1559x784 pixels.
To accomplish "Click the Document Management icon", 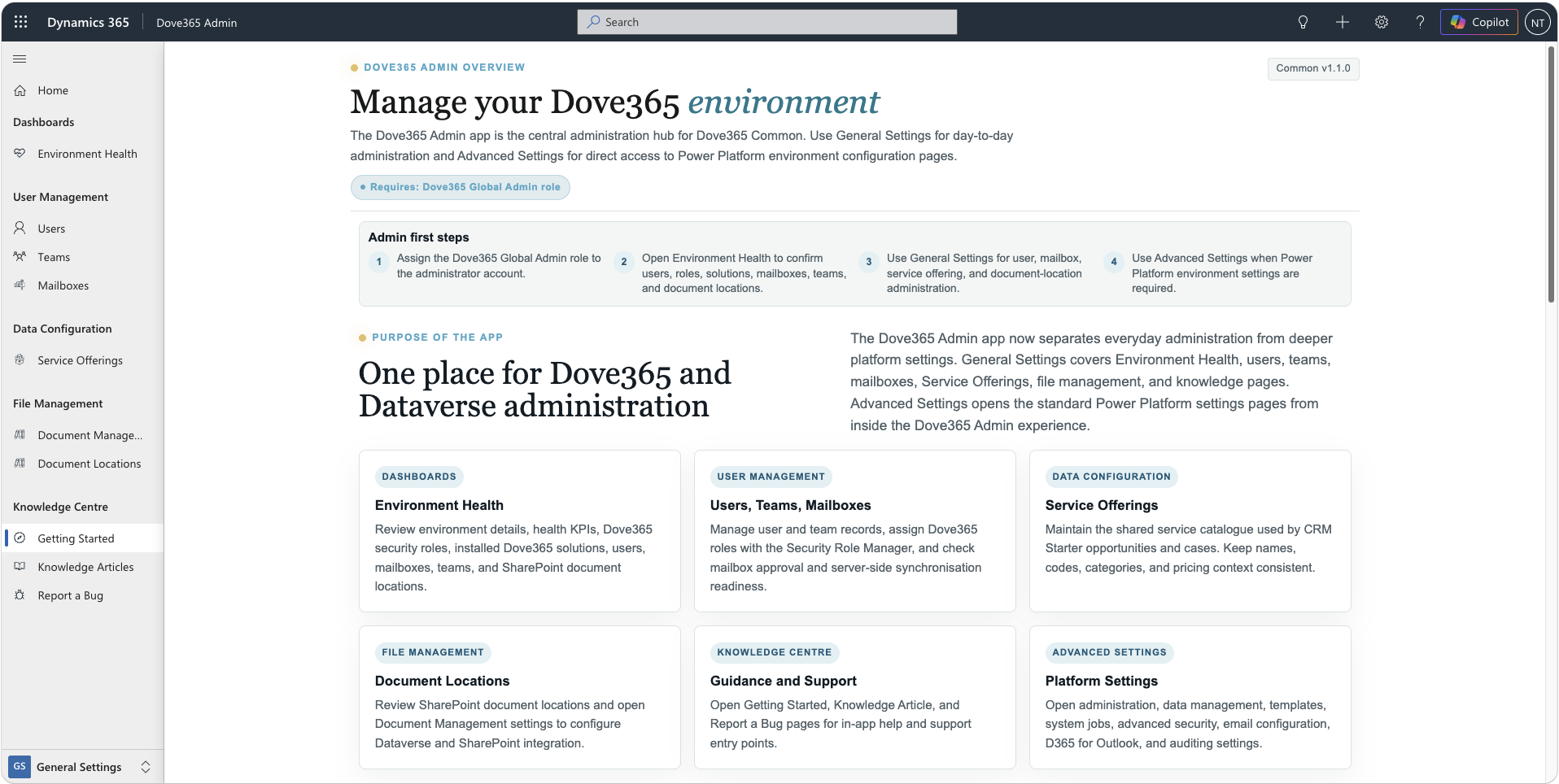I will click(20, 435).
